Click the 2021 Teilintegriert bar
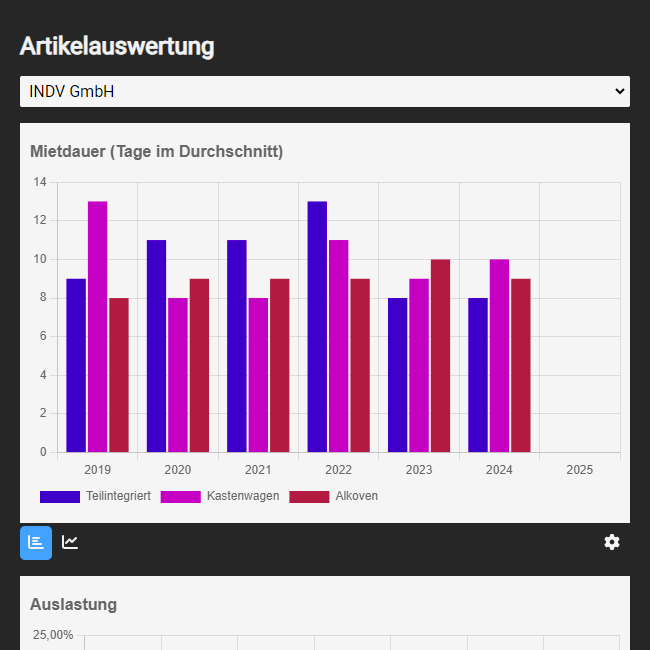 pos(237,346)
